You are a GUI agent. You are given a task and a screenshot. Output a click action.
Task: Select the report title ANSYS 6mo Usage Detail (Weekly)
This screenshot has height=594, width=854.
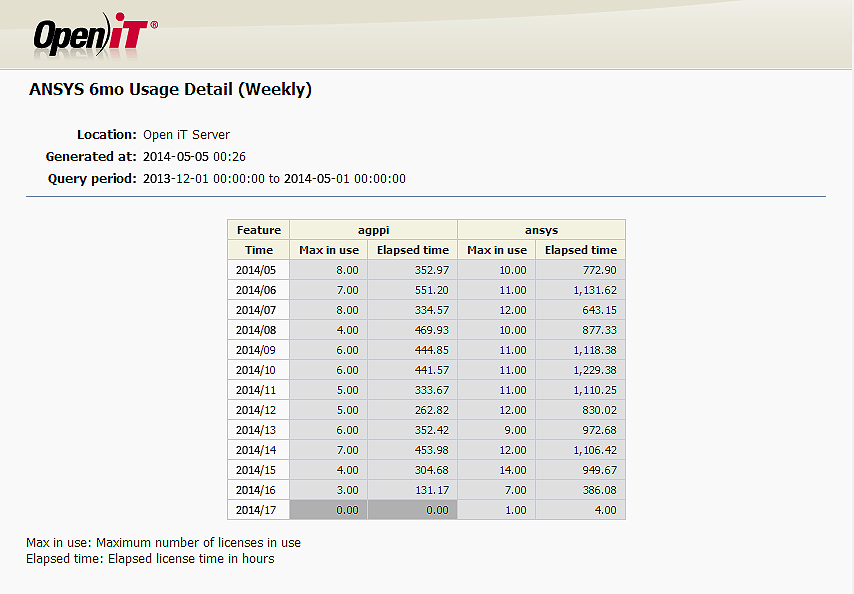point(170,89)
